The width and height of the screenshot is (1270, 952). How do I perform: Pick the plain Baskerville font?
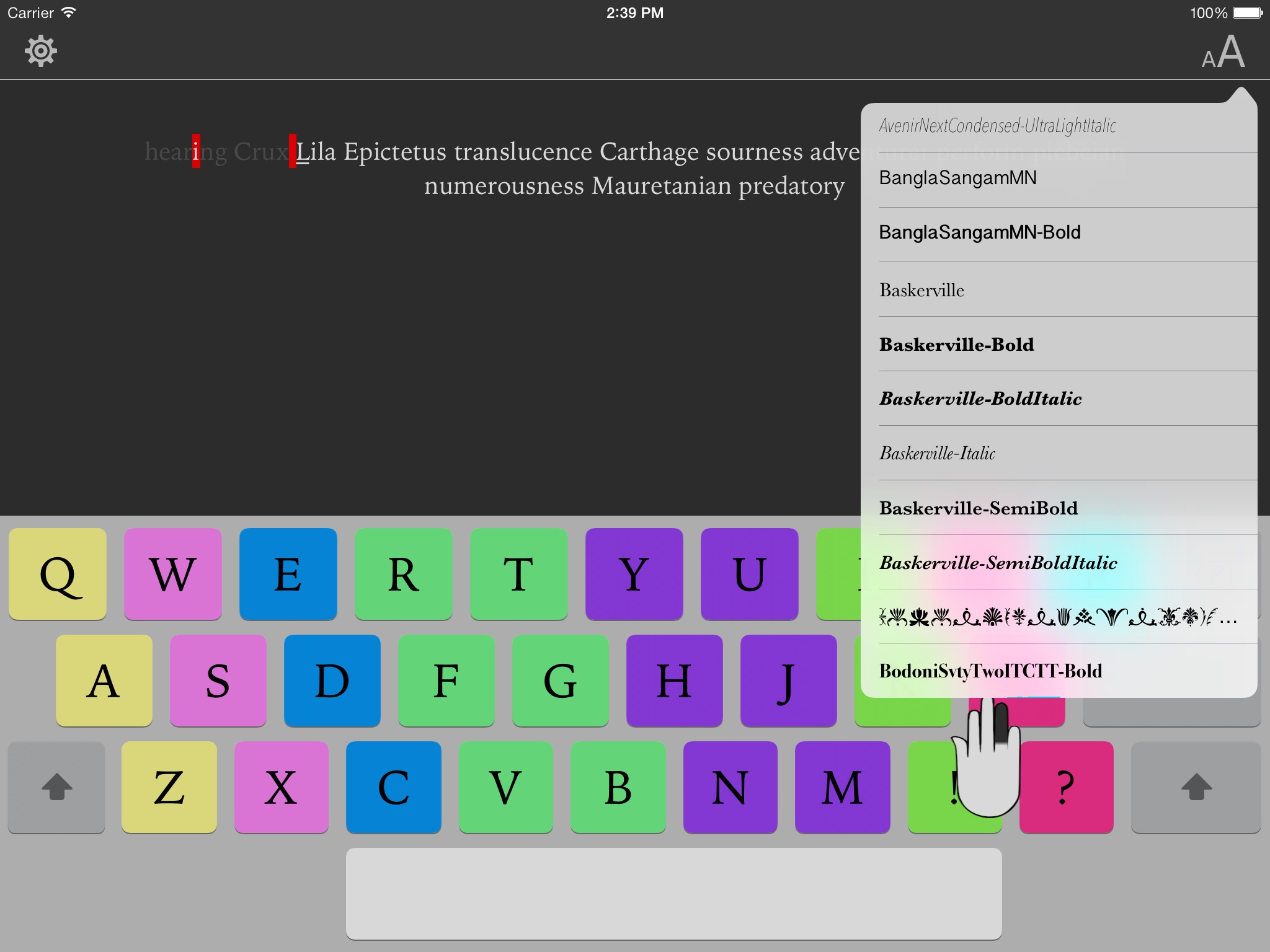[x=1059, y=290]
